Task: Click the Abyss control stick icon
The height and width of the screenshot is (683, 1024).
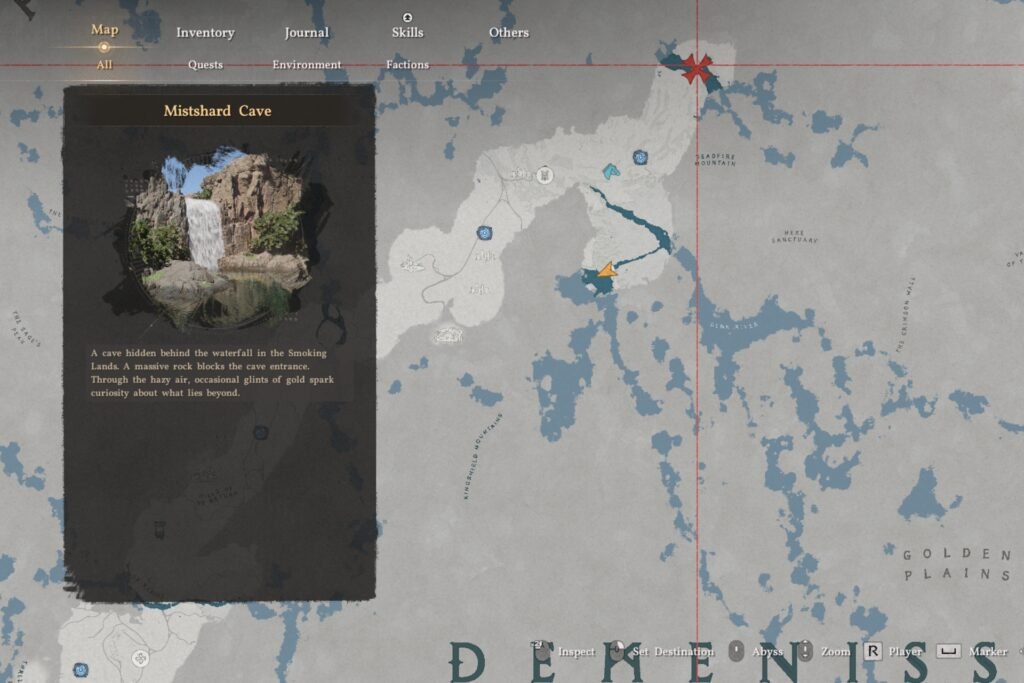Action: coord(737,651)
